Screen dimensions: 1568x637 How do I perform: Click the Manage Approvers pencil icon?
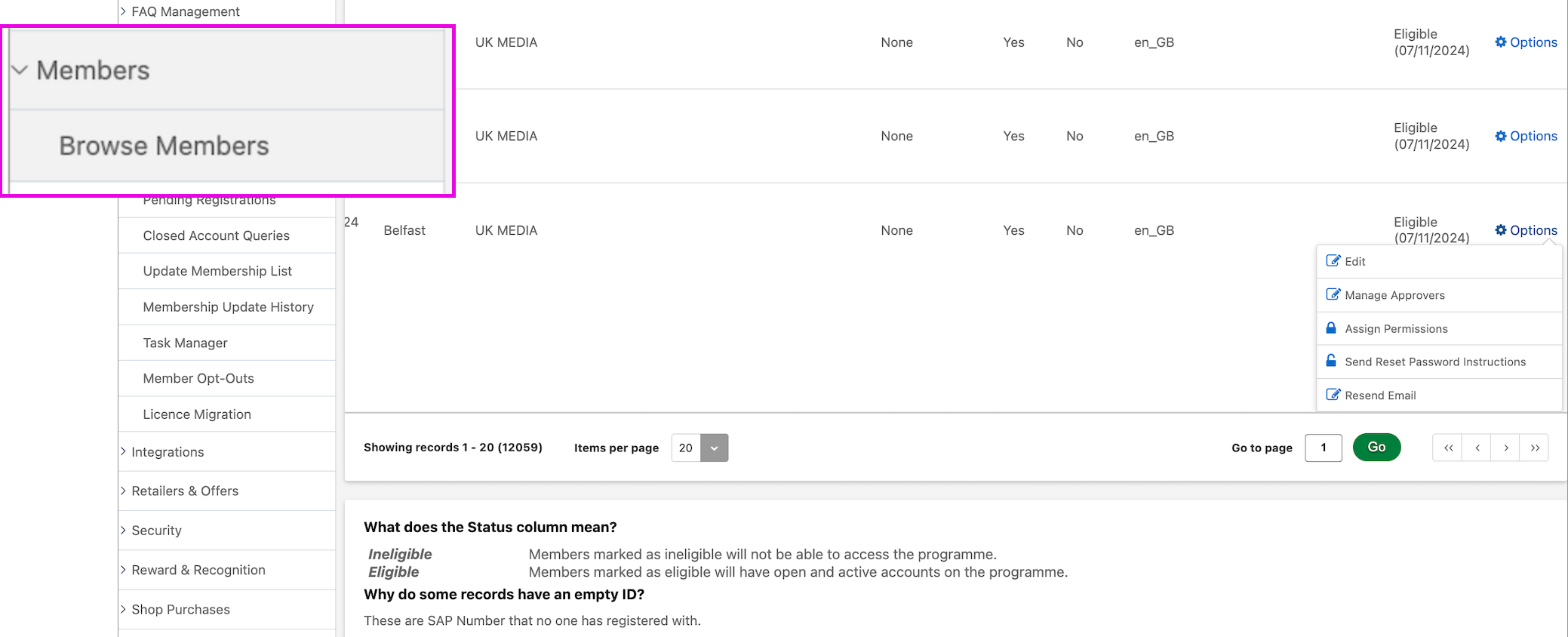pyautogui.click(x=1333, y=294)
